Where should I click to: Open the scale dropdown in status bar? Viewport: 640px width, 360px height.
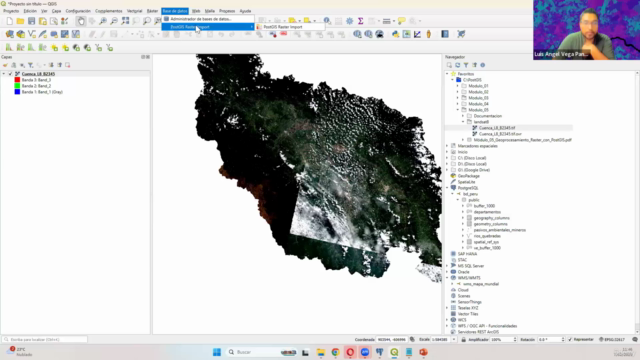tap(453, 340)
